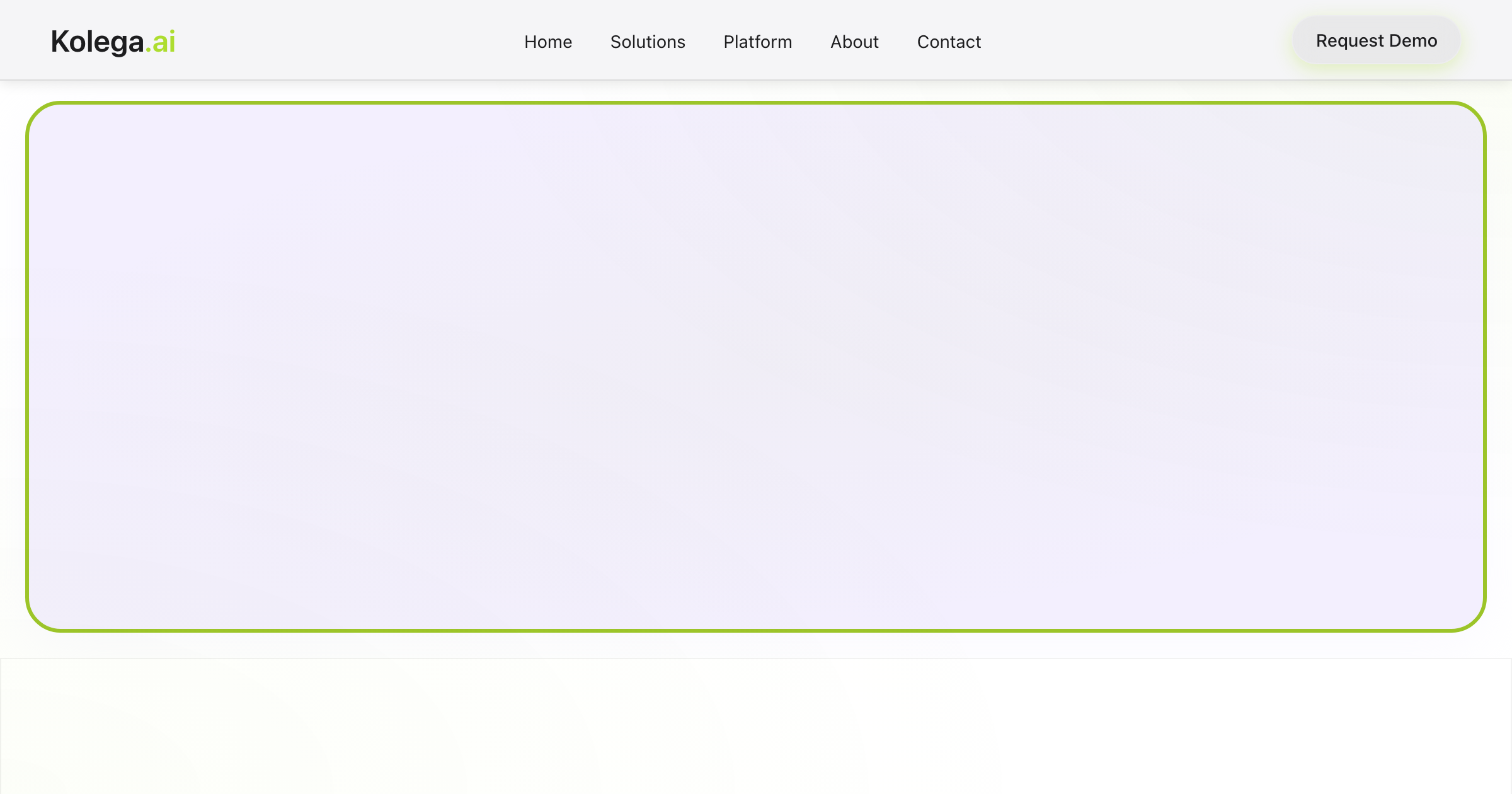Click the Kolega.ai logo

click(113, 42)
